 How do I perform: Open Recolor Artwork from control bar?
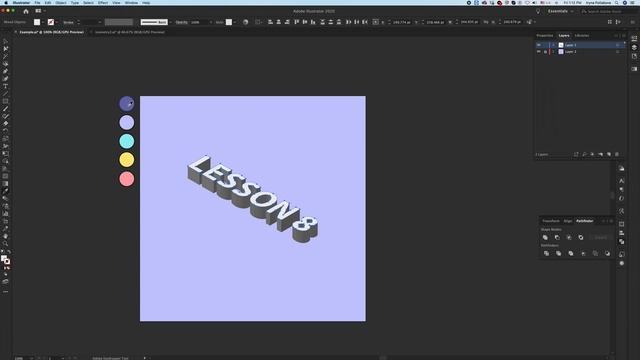[x=245, y=22]
